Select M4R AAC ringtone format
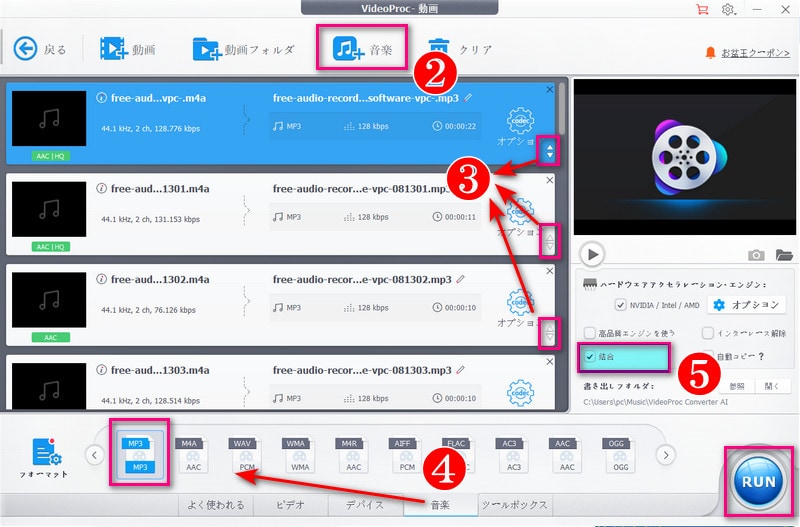The image size is (800, 527). (354, 454)
